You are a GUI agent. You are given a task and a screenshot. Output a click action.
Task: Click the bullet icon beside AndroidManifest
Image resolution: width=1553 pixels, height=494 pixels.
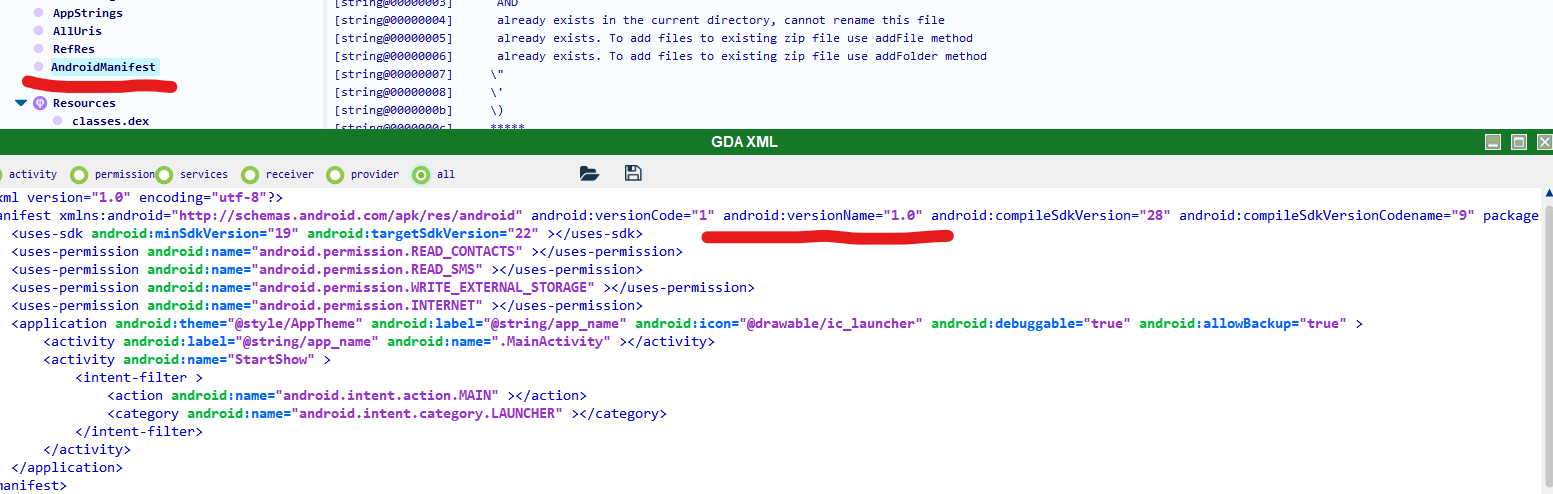pos(39,67)
